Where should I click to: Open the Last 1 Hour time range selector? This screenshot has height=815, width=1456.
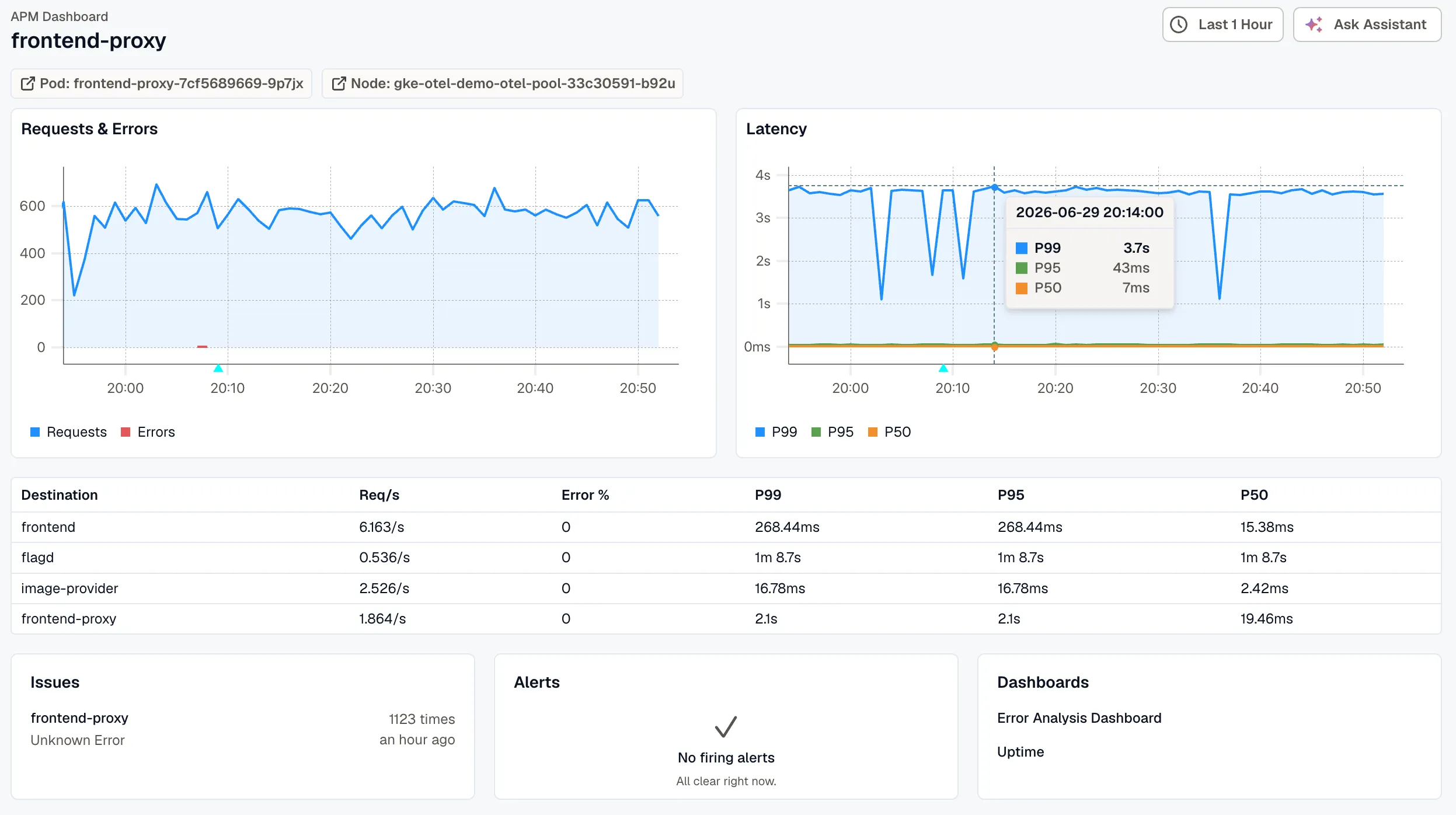coord(1222,25)
